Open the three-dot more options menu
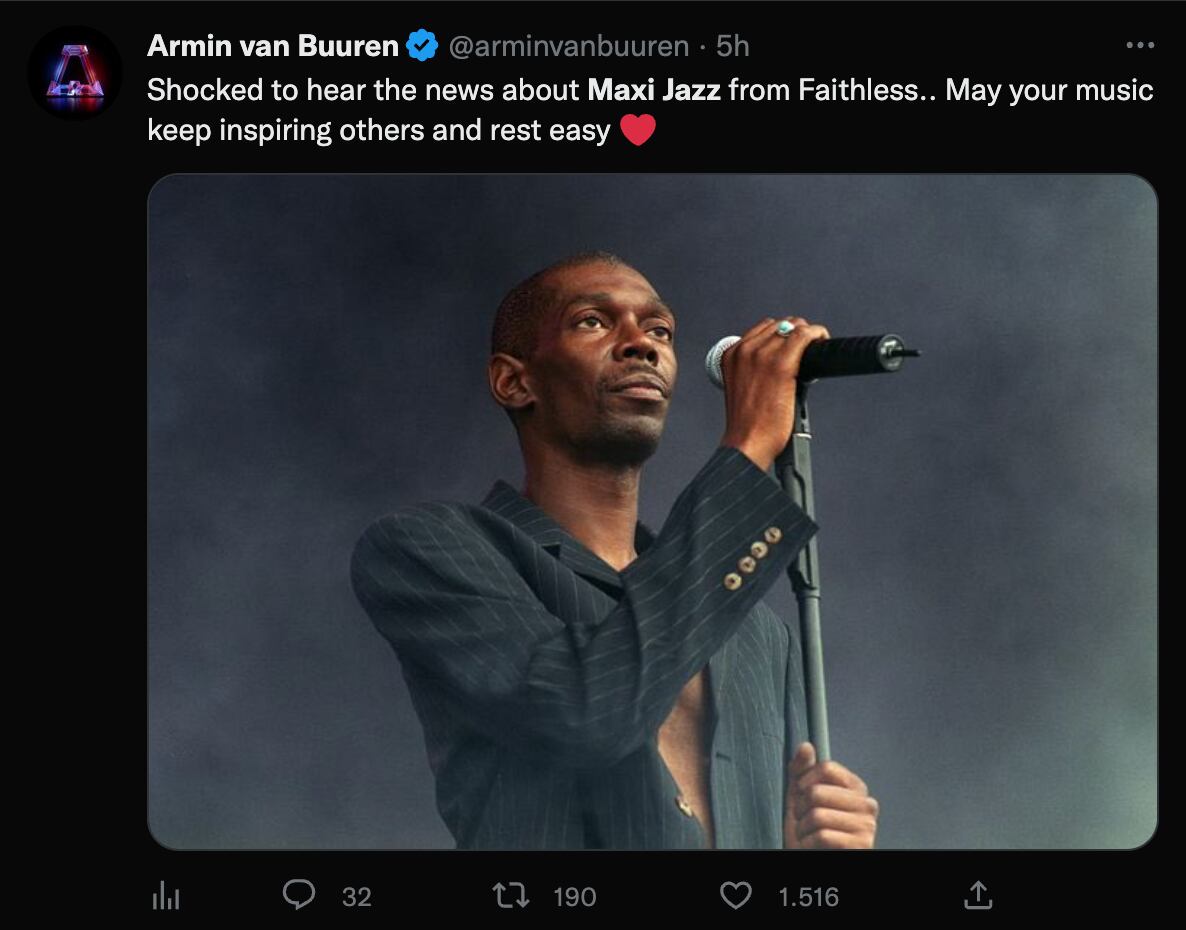Viewport: 1186px width, 930px height. pyautogui.click(x=1139, y=45)
